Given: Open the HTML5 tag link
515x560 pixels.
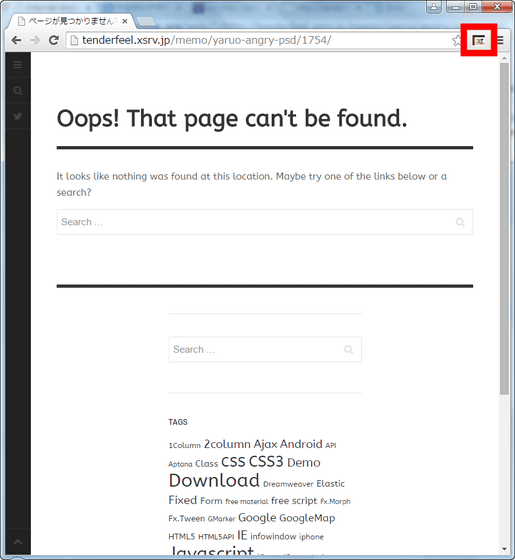Looking at the screenshot, I should (x=182, y=536).
